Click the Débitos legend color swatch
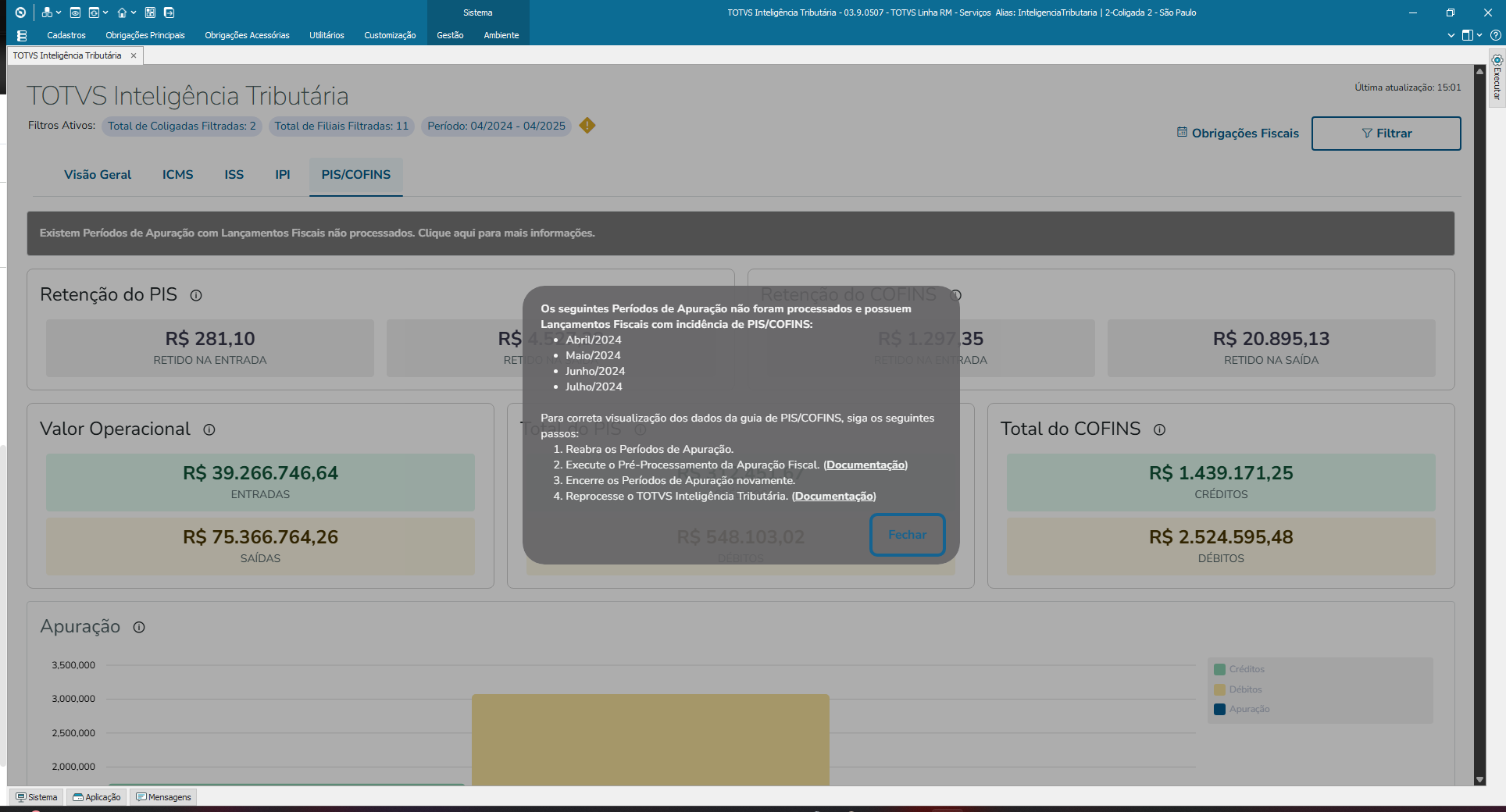Screen dimensions: 1506x812 (1219, 689)
